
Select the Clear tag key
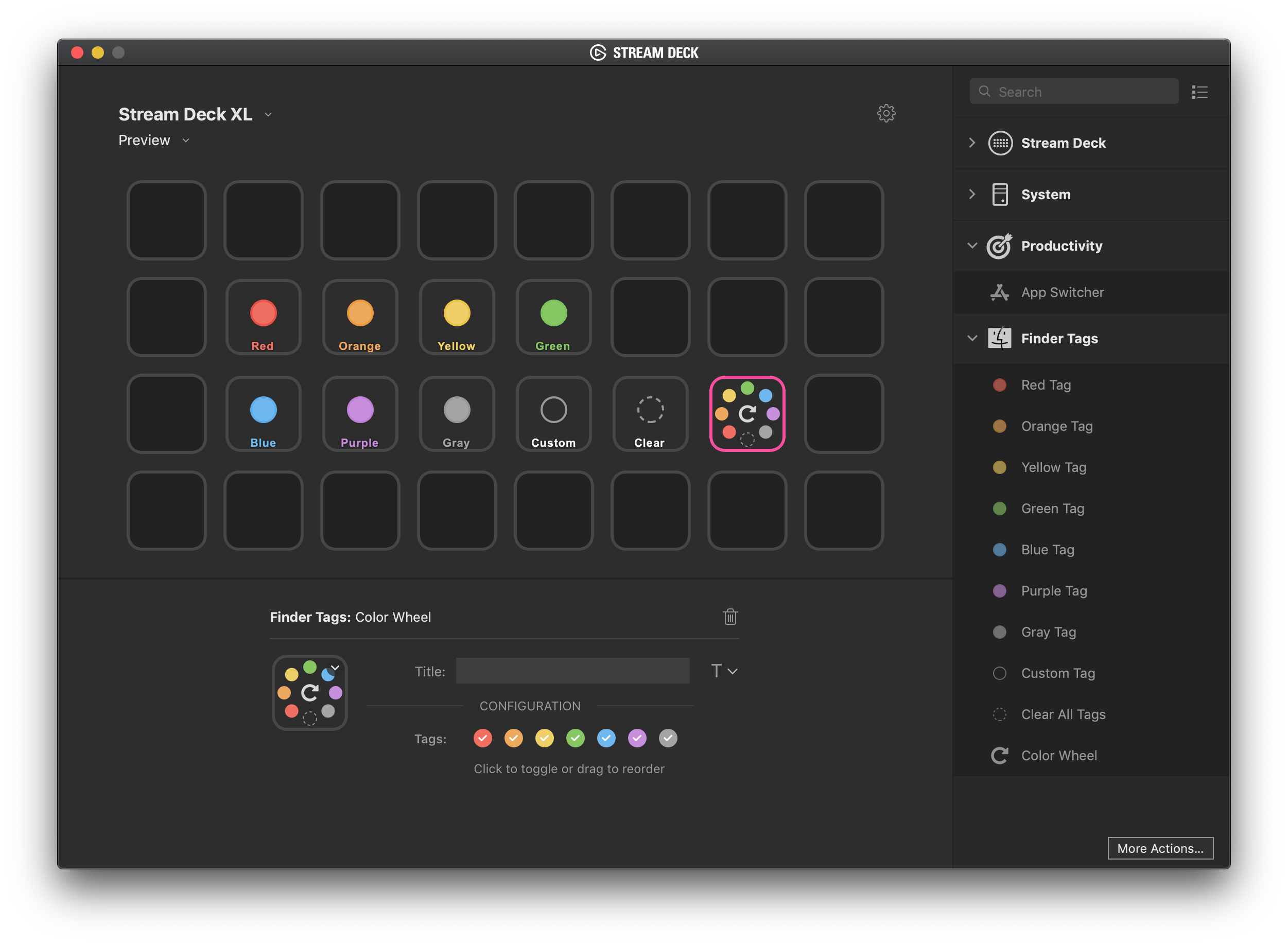650,414
